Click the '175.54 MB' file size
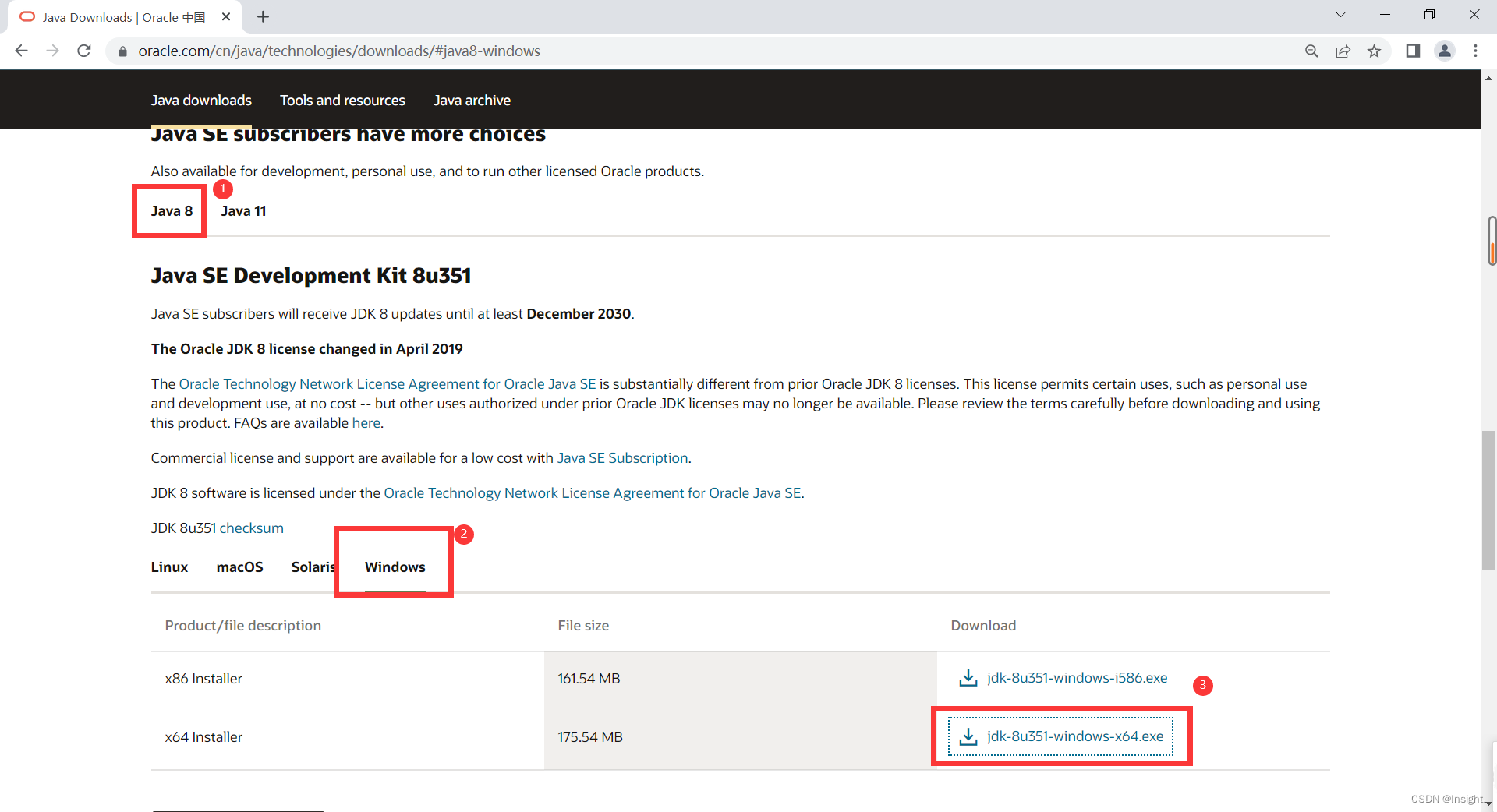 pyautogui.click(x=590, y=737)
